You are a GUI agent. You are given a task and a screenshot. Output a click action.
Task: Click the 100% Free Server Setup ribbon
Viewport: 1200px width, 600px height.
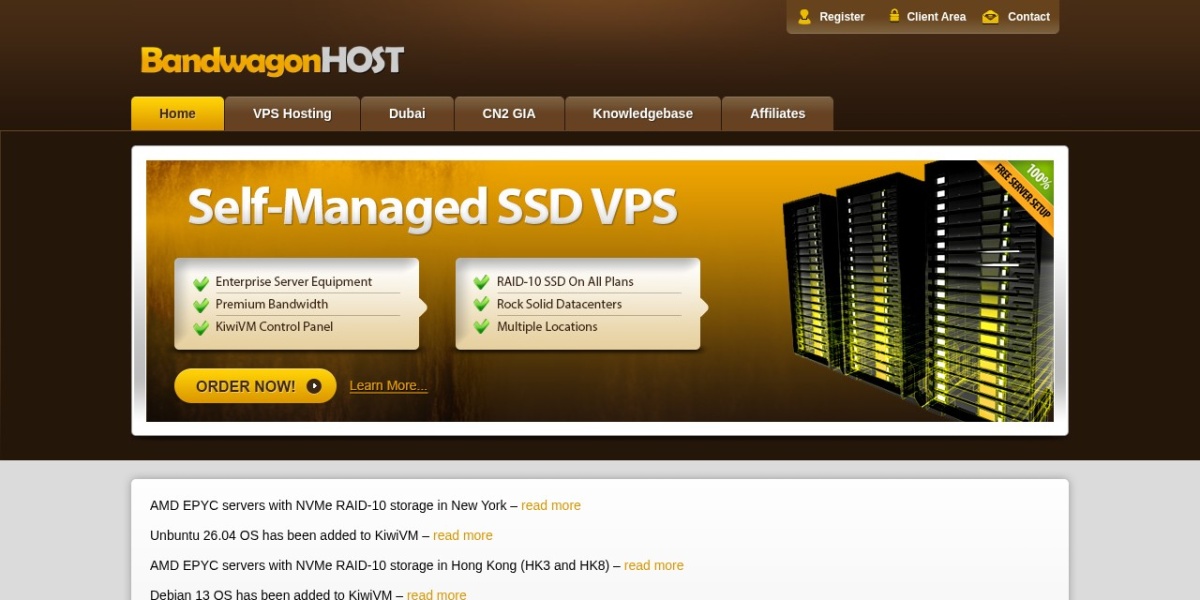1022,195
